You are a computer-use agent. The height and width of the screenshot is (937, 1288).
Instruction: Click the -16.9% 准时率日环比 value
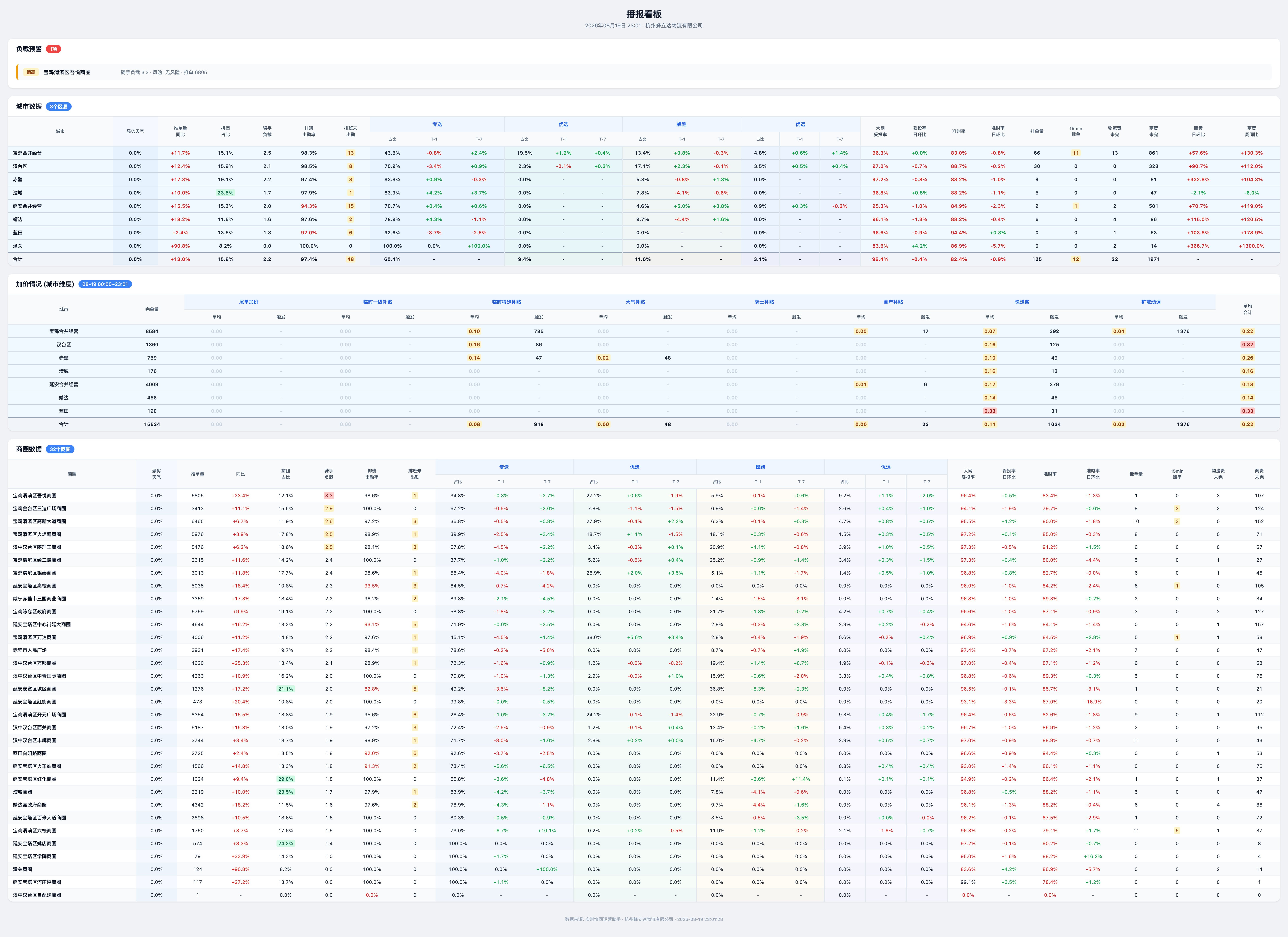[1093, 702]
